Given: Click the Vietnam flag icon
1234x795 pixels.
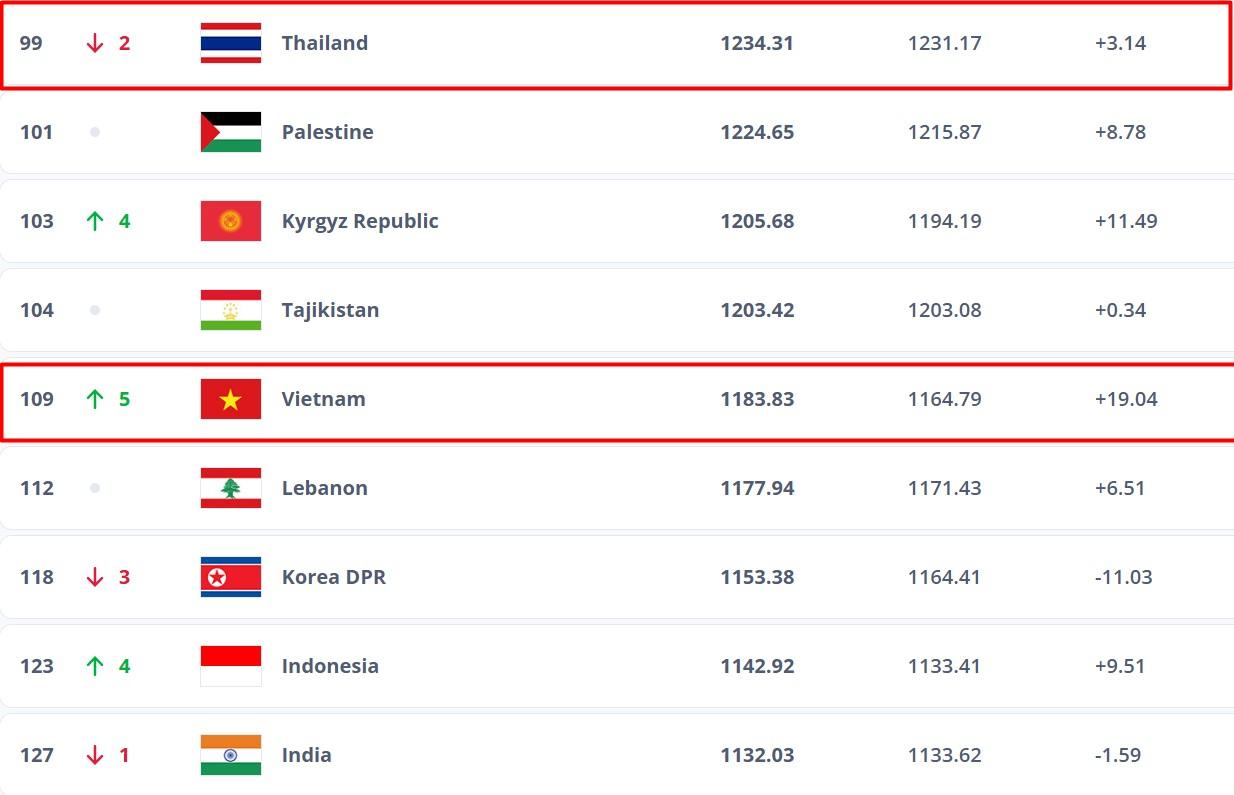Looking at the screenshot, I should (231, 399).
